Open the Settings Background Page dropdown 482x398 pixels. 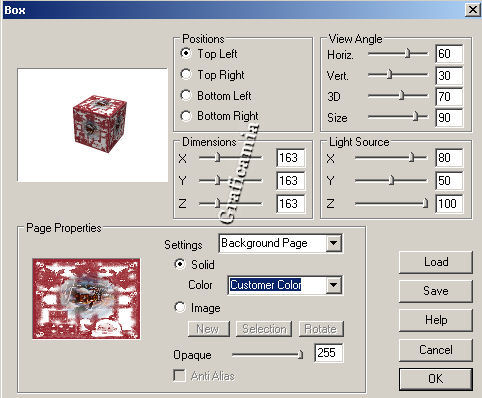334,243
